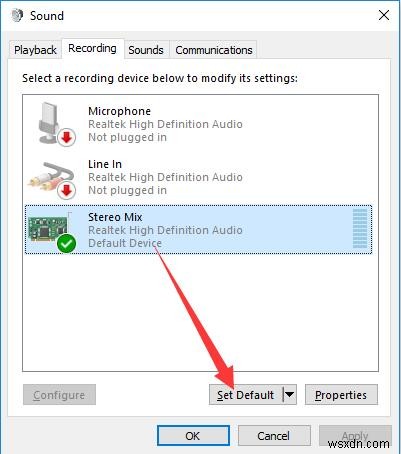Image resolution: width=401 pixels, height=454 pixels.
Task: Open the Set Default dropdown arrow
Action: [289, 395]
